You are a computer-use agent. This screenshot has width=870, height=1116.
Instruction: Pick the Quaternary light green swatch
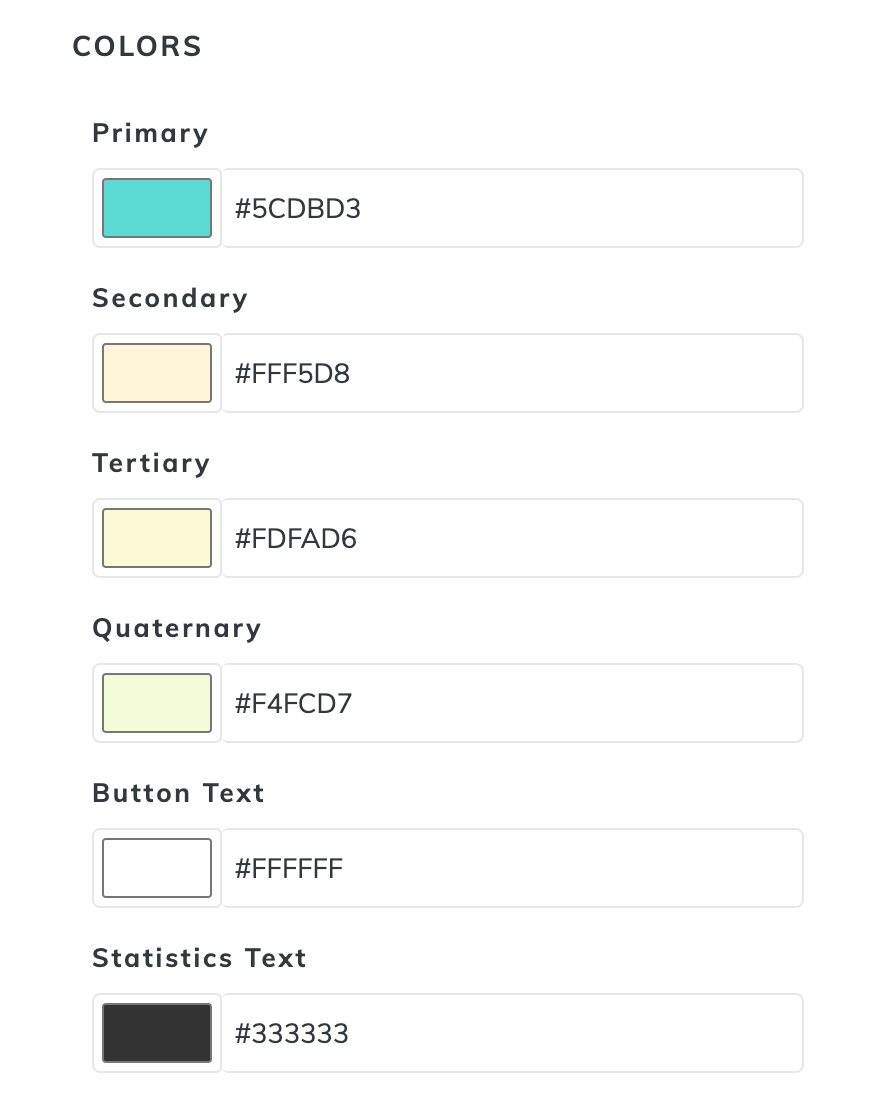click(157, 703)
